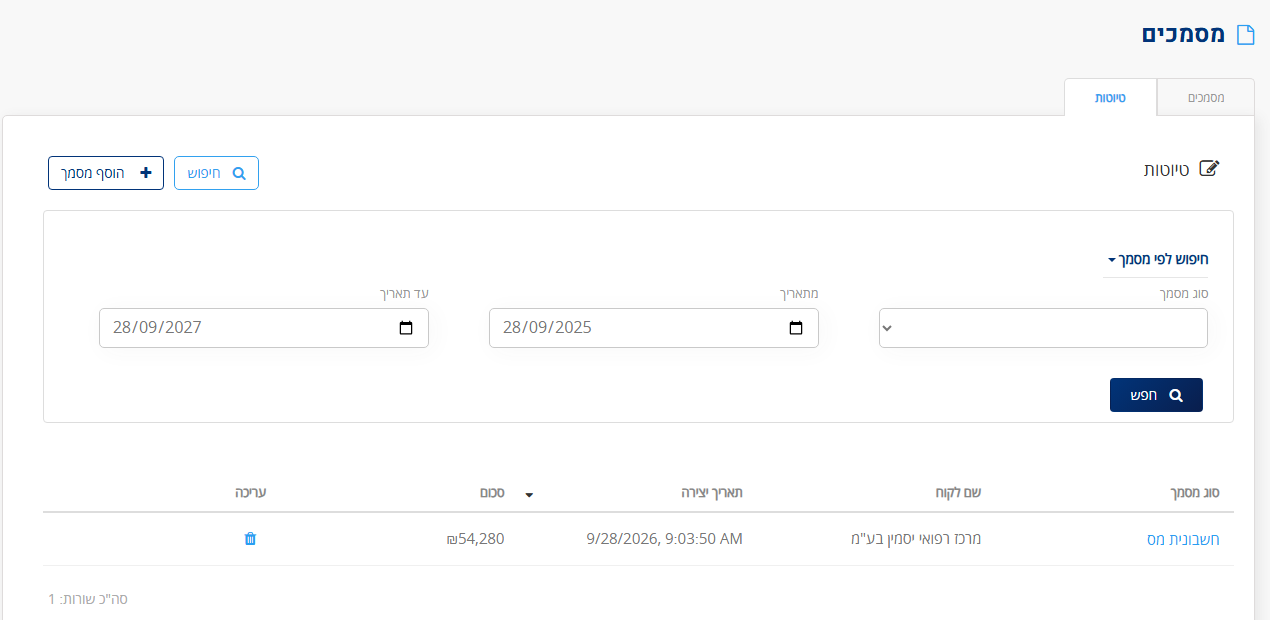Click the שם לקוח column header

[x=957, y=493]
